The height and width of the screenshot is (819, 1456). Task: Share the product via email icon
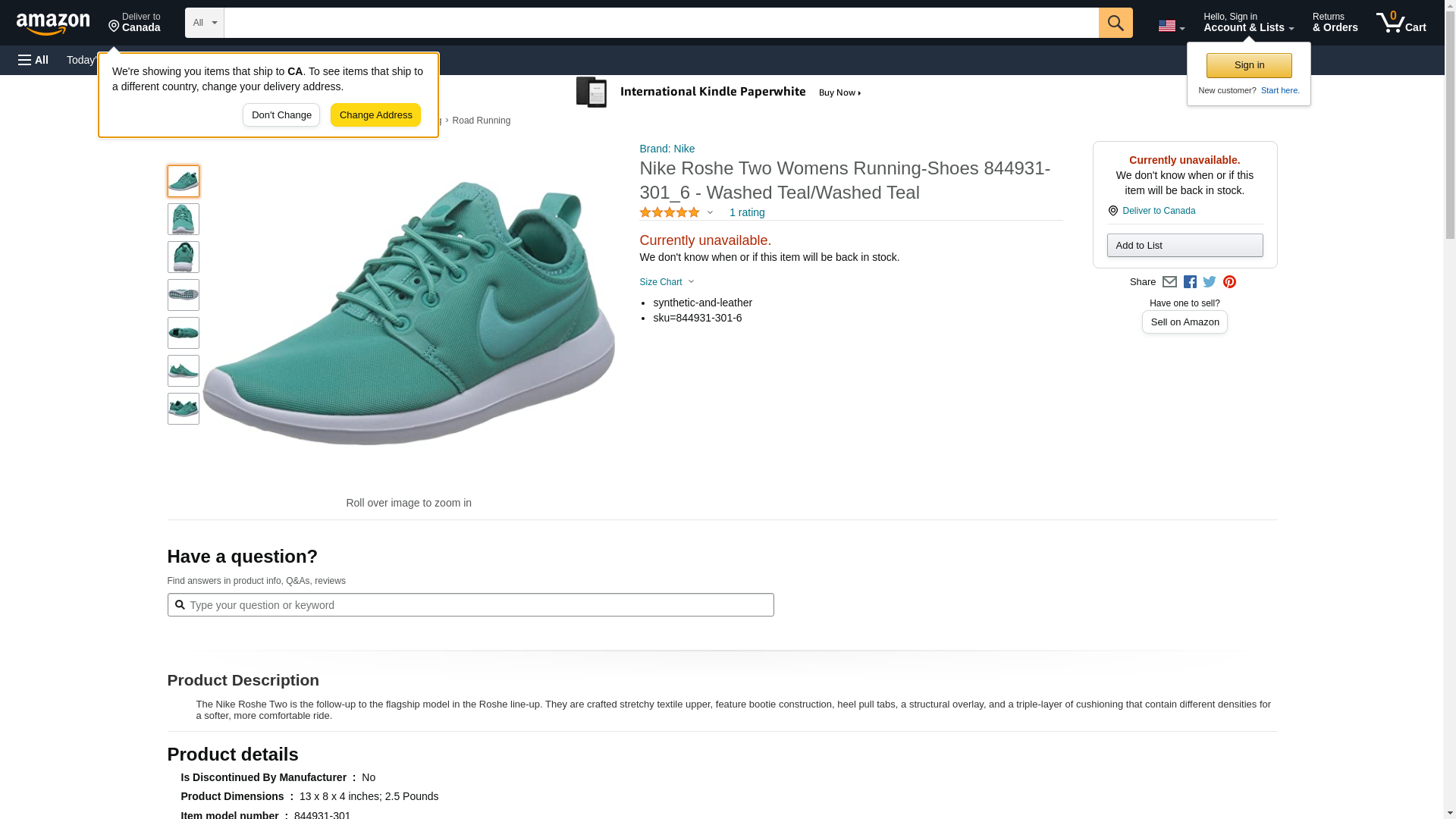click(1169, 282)
